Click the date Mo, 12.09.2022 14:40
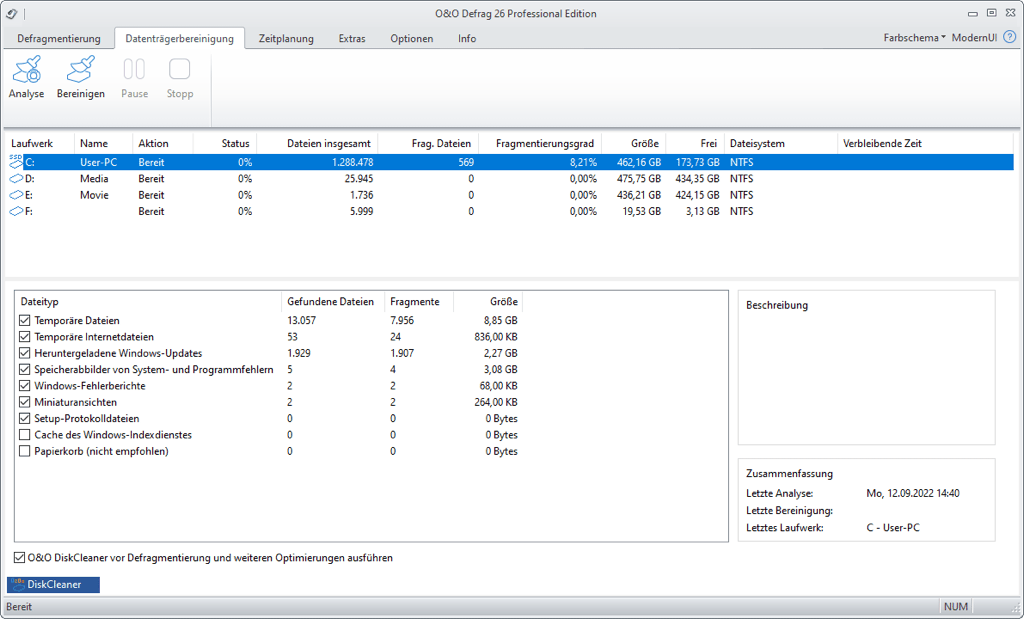 click(x=913, y=494)
